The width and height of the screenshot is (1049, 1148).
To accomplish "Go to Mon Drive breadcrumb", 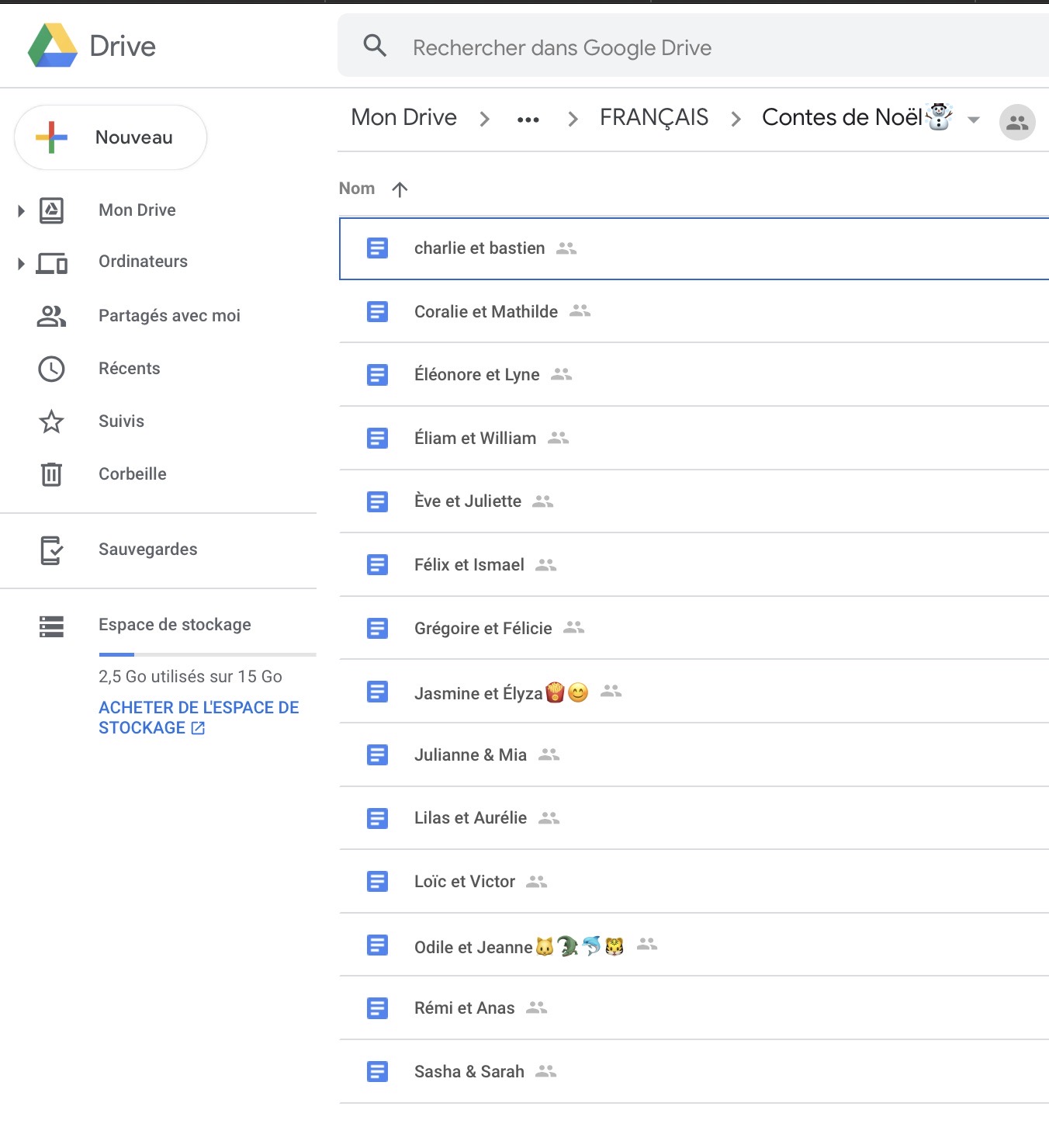I will 403,117.
